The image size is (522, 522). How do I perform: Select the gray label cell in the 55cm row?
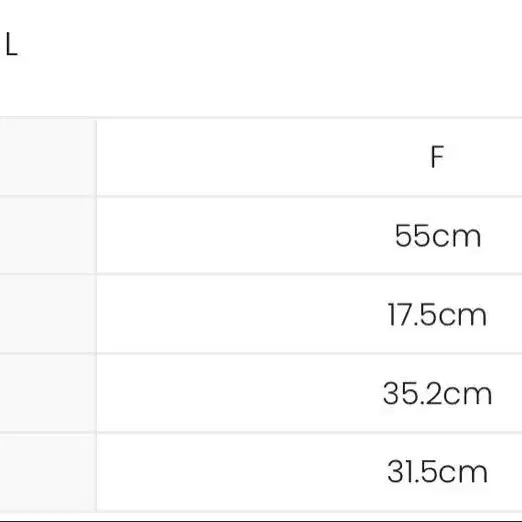(48, 235)
